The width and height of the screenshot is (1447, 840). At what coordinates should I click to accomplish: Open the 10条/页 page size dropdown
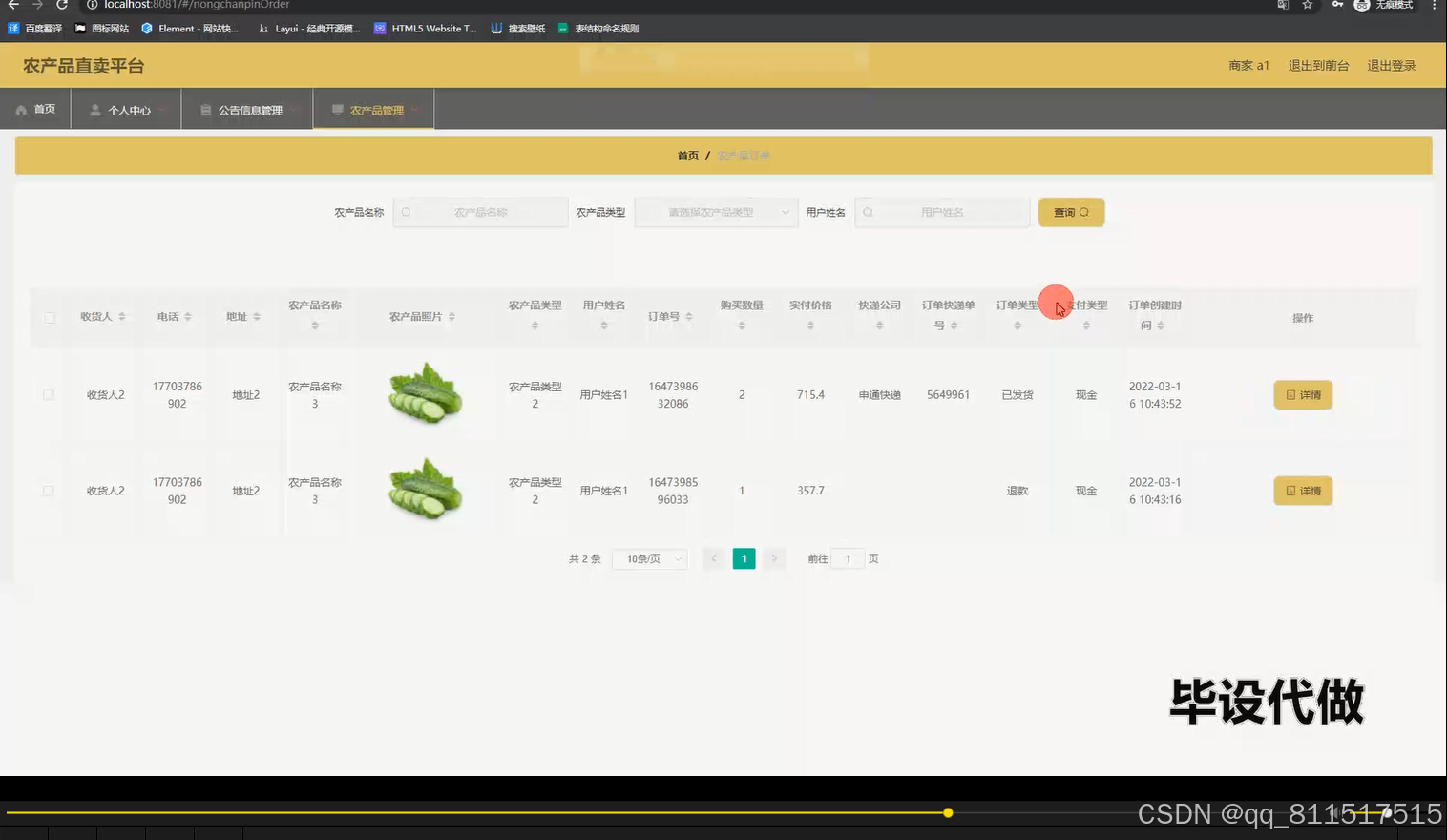click(x=650, y=559)
